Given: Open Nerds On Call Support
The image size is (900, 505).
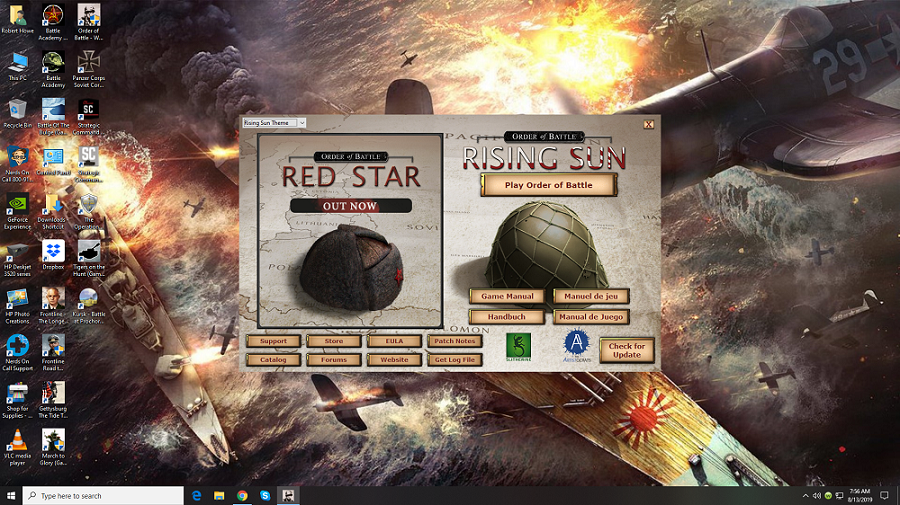Looking at the screenshot, I should click(18, 354).
